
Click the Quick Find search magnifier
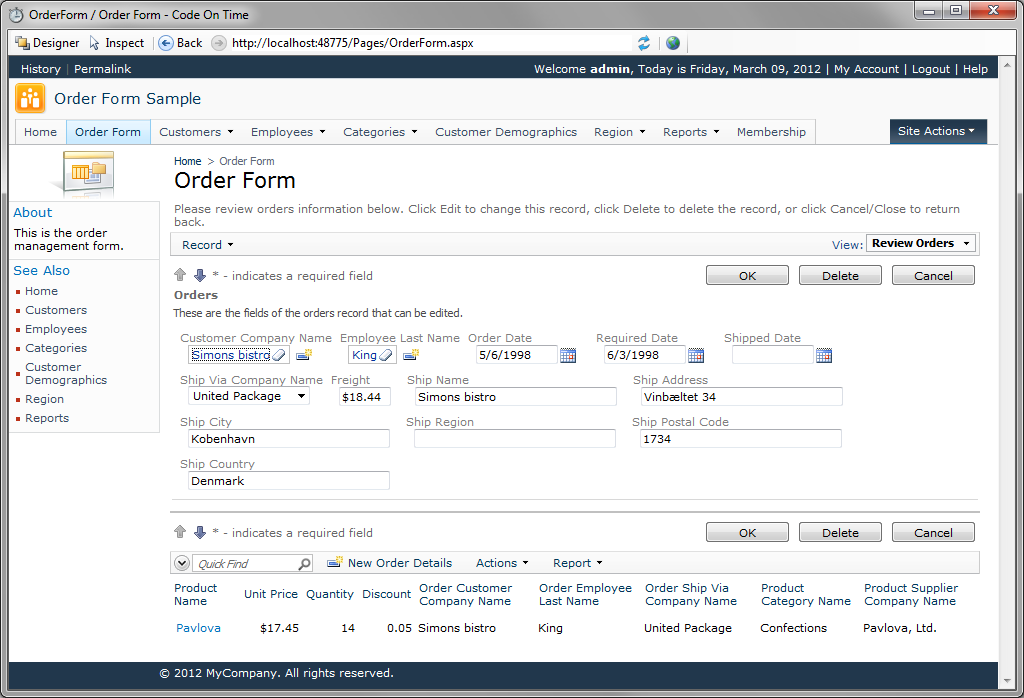point(305,564)
